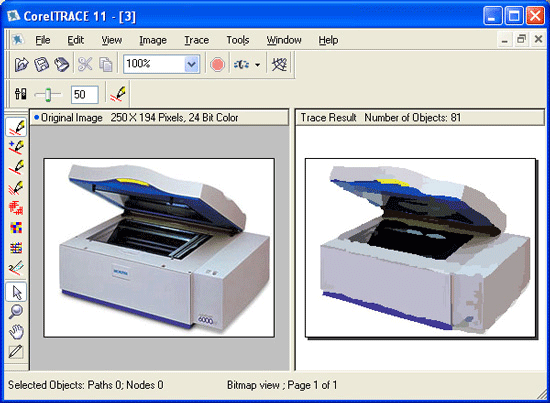
Task: Select the Eyedropper tool in sidebar
Action: [16, 351]
